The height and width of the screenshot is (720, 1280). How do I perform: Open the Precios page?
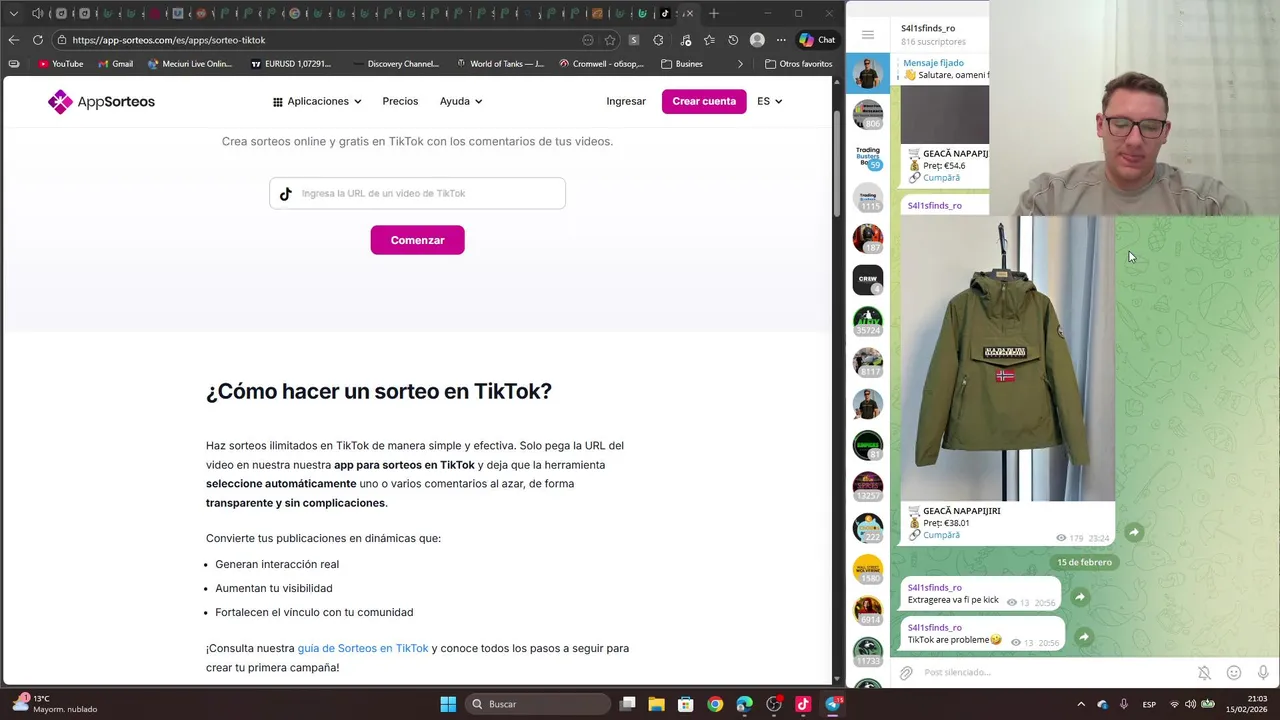(x=400, y=101)
